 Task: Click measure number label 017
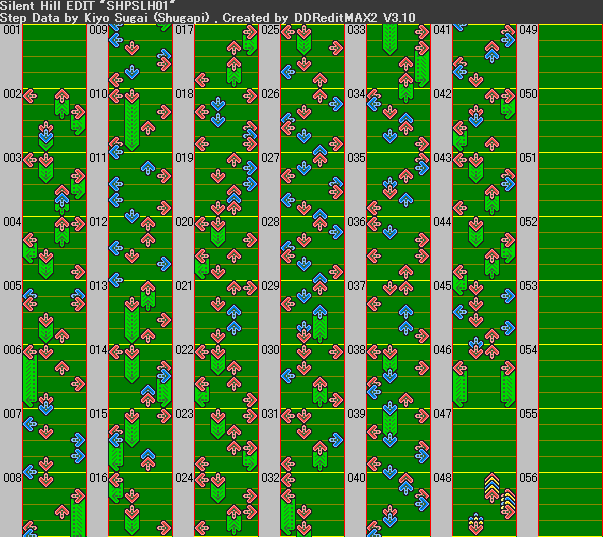click(x=184, y=30)
